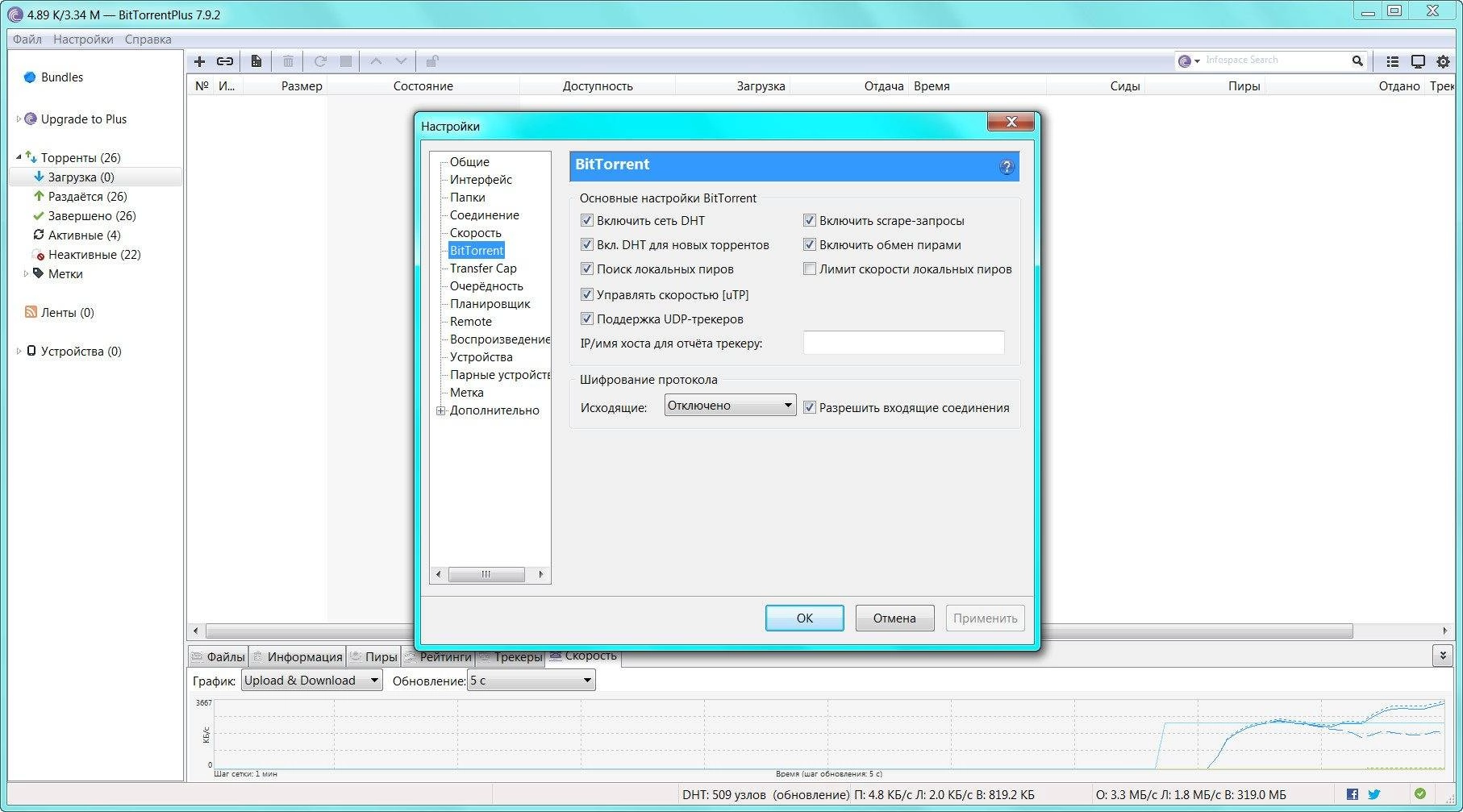The height and width of the screenshot is (812, 1463).
Task: Open График Upload & Download dropdown
Action: pyautogui.click(x=311, y=681)
